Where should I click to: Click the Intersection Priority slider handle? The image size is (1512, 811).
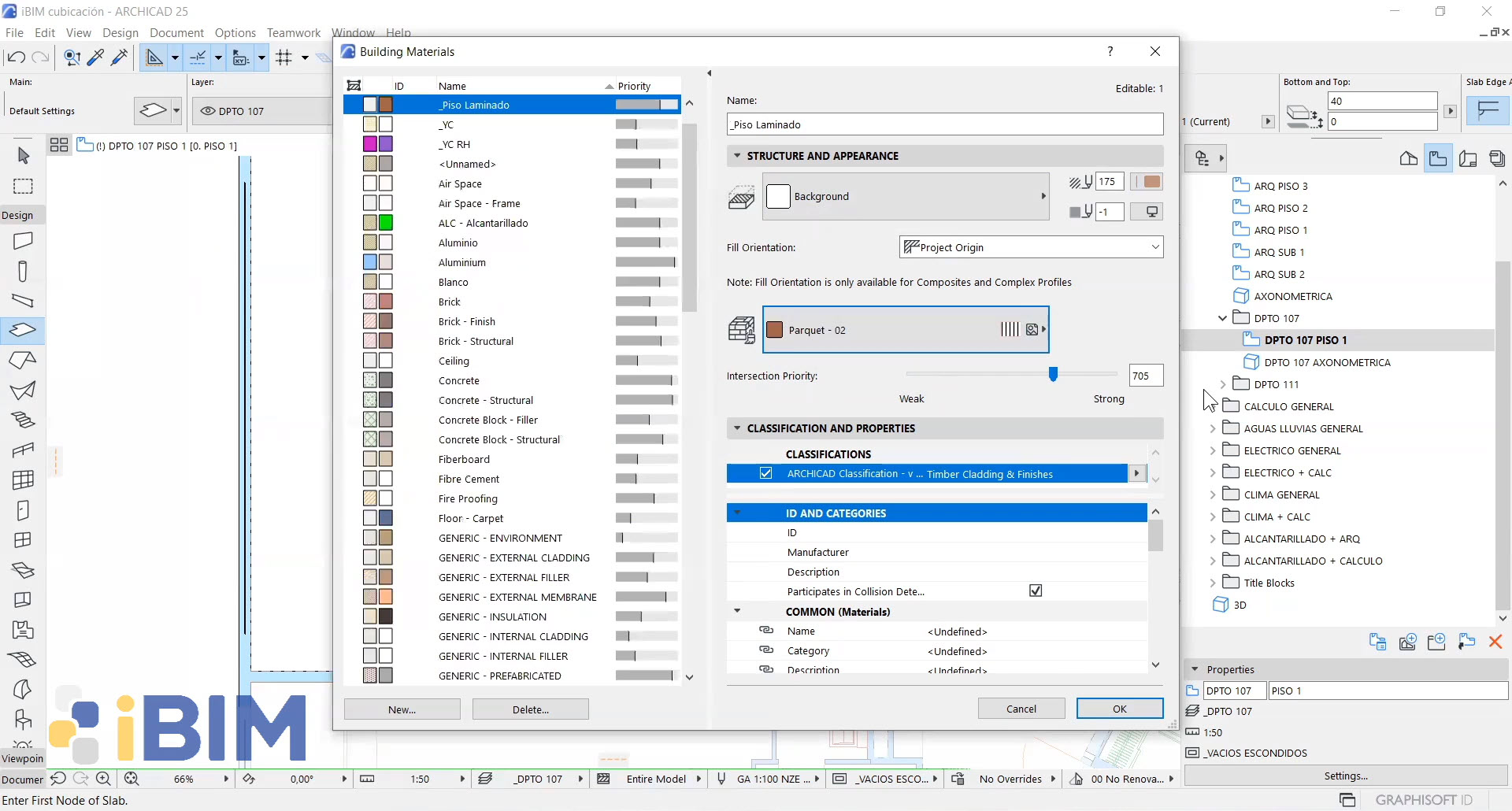[1053, 374]
